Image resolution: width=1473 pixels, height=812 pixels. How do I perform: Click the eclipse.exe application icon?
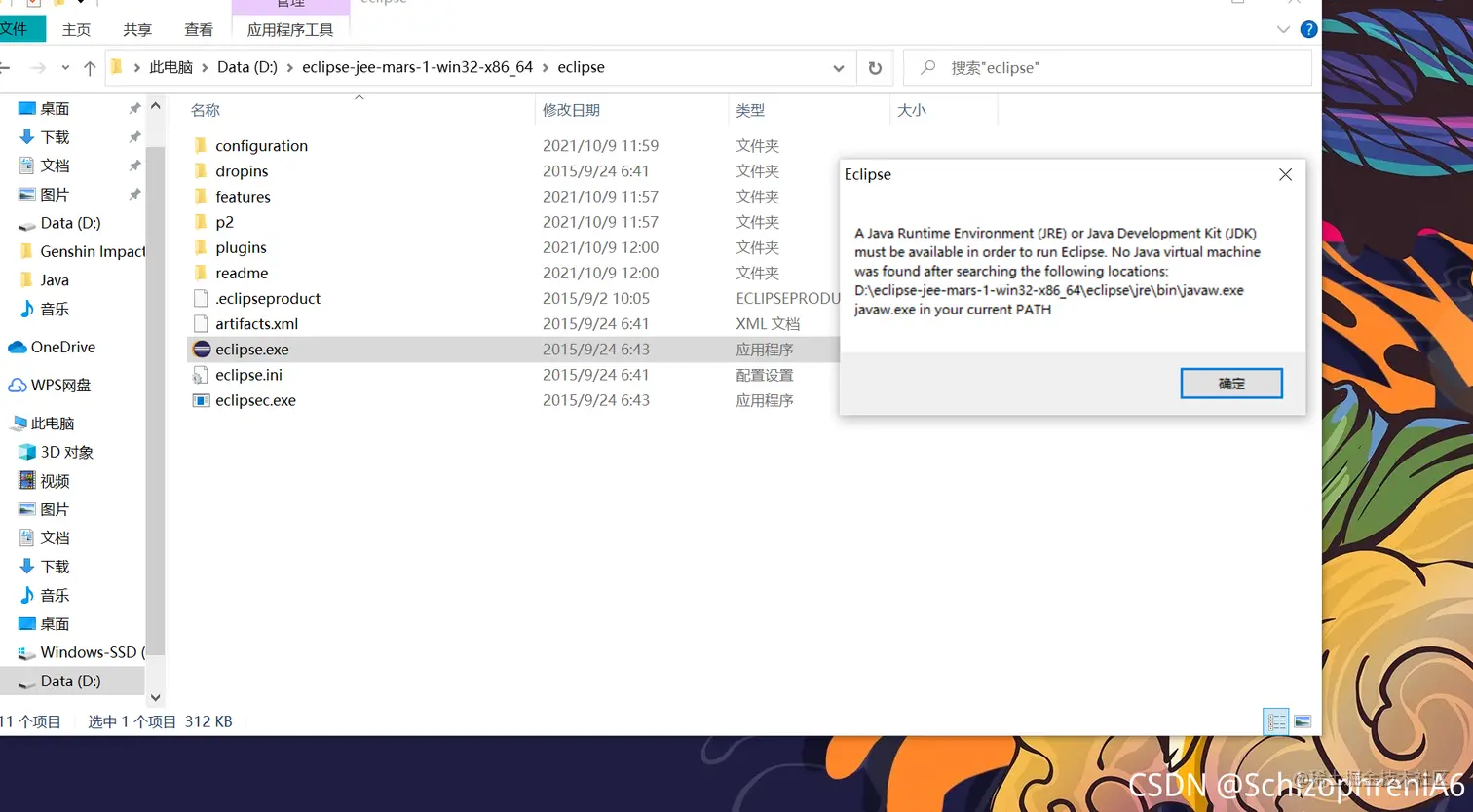pos(201,350)
